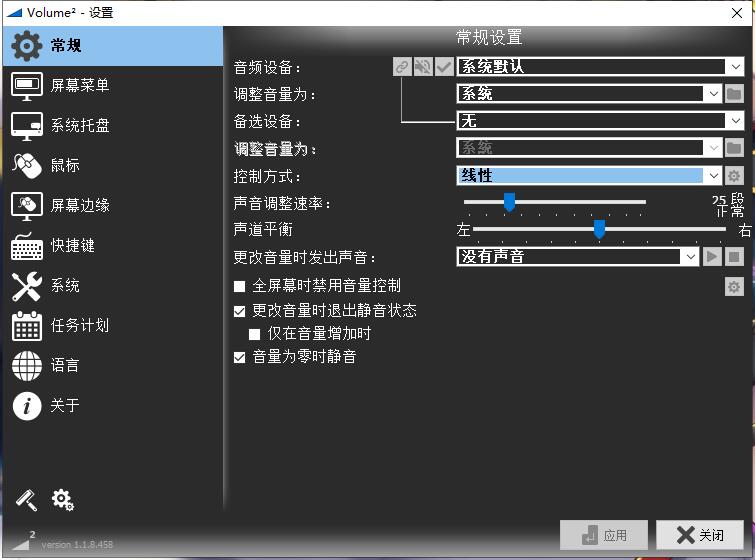Open gear settings next to 线性 control mode
The image size is (755, 560).
[x=734, y=176]
